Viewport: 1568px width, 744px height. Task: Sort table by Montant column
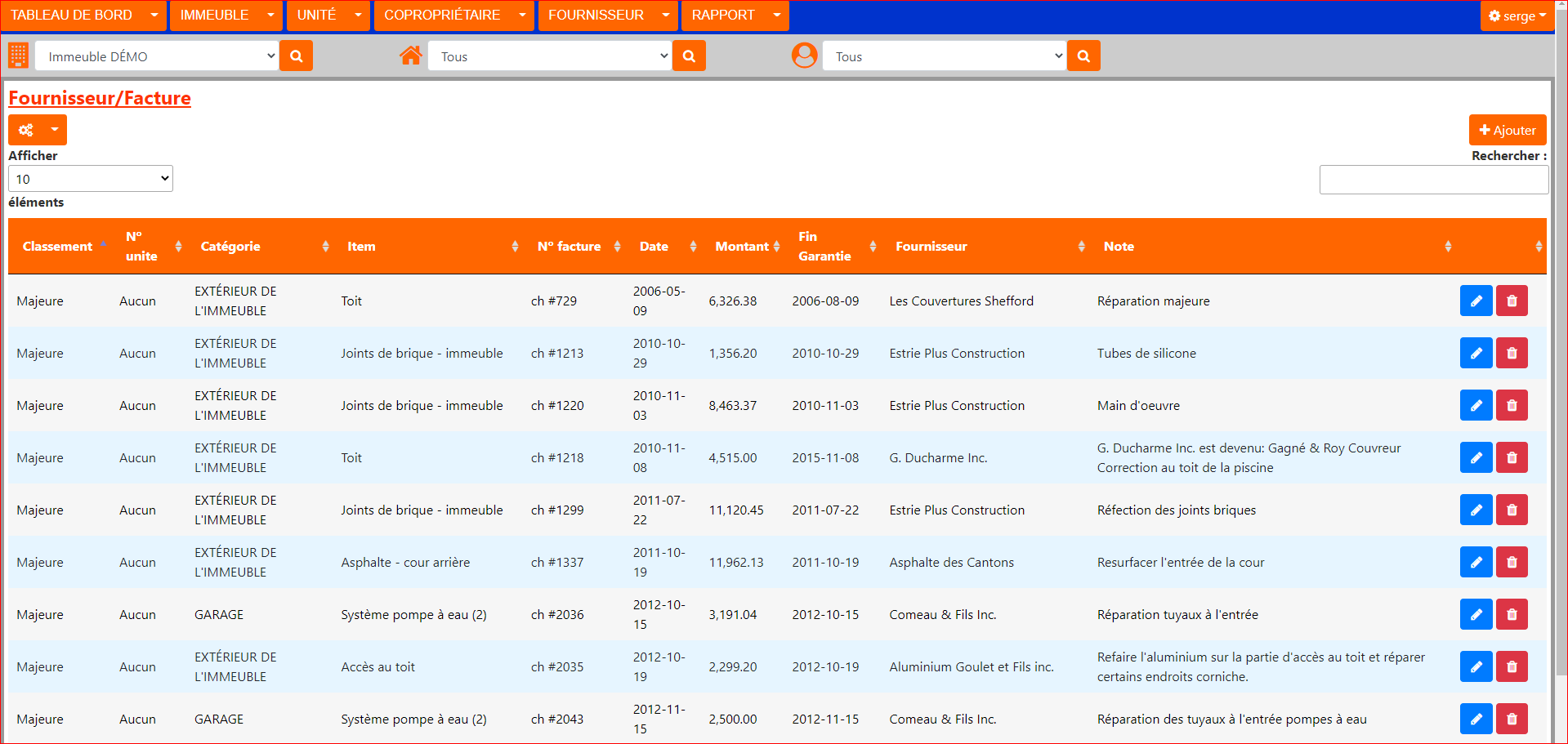tap(742, 247)
